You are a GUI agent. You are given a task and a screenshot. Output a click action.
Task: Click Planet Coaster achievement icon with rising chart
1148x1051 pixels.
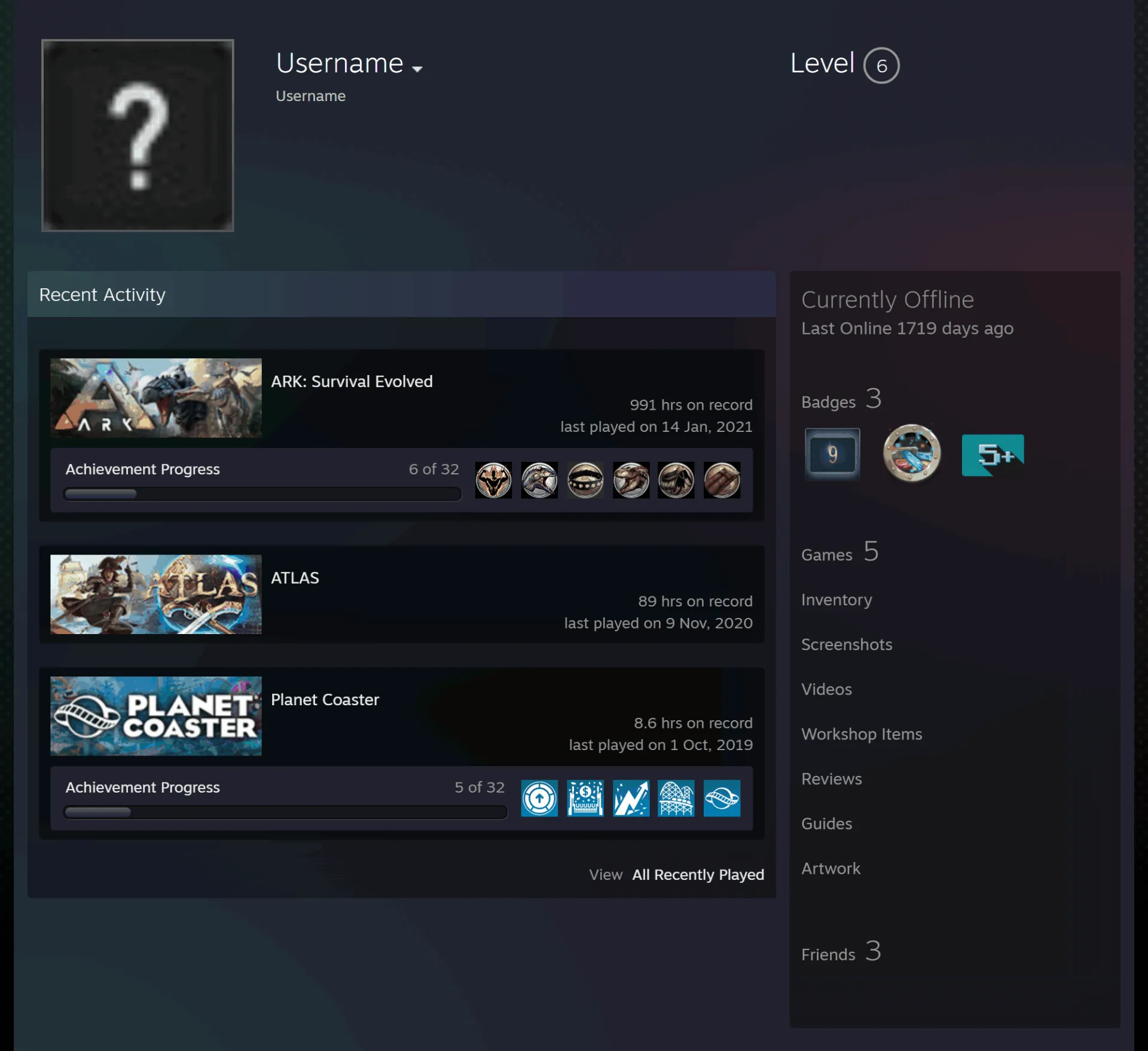631,798
